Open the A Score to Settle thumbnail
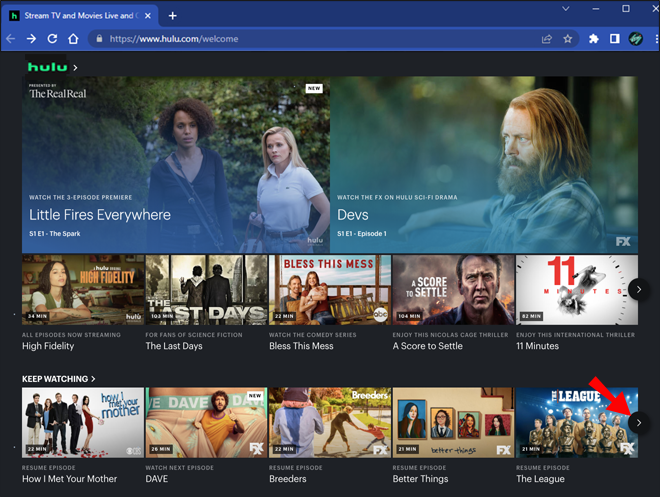The image size is (660, 497). tap(453, 290)
